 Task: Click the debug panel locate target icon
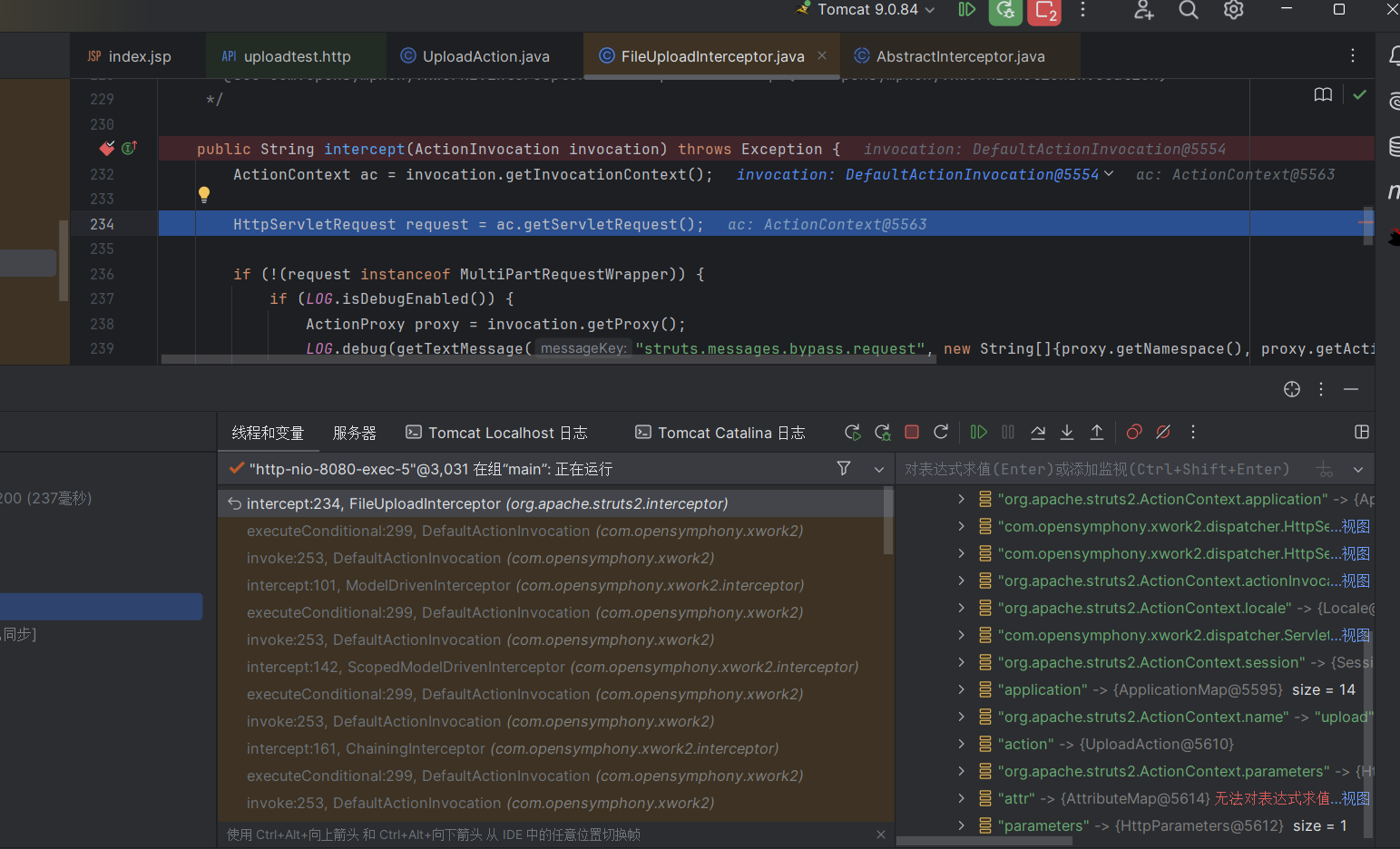click(1292, 389)
